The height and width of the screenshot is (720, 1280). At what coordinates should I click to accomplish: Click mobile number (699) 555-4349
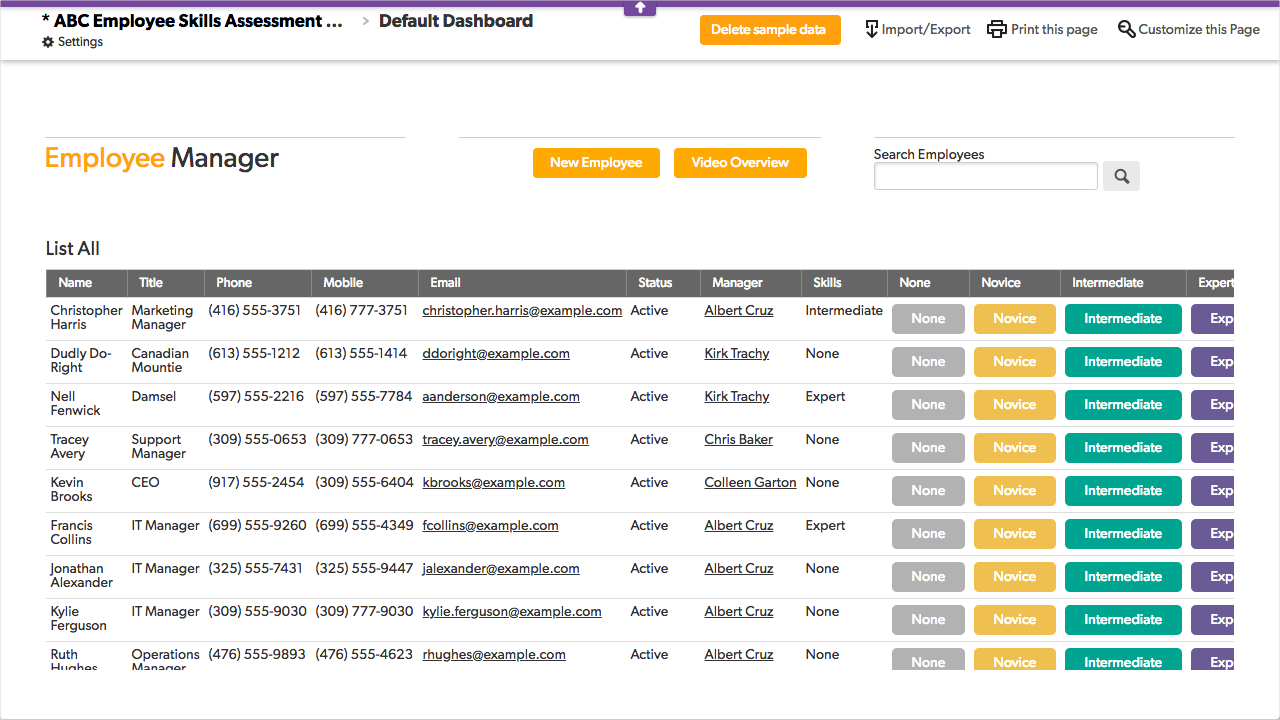[x=364, y=526]
